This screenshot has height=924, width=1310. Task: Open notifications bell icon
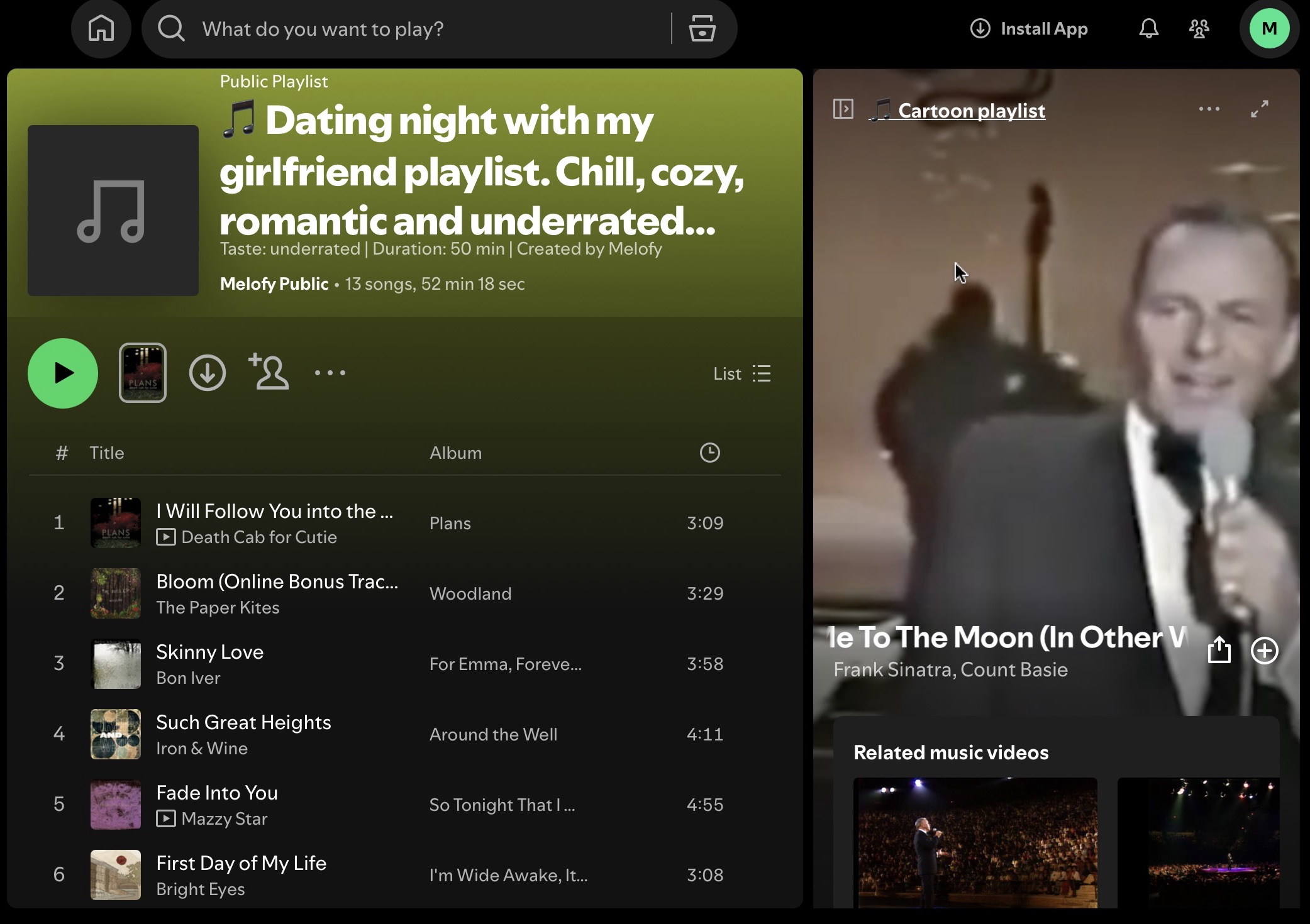[x=1148, y=29]
